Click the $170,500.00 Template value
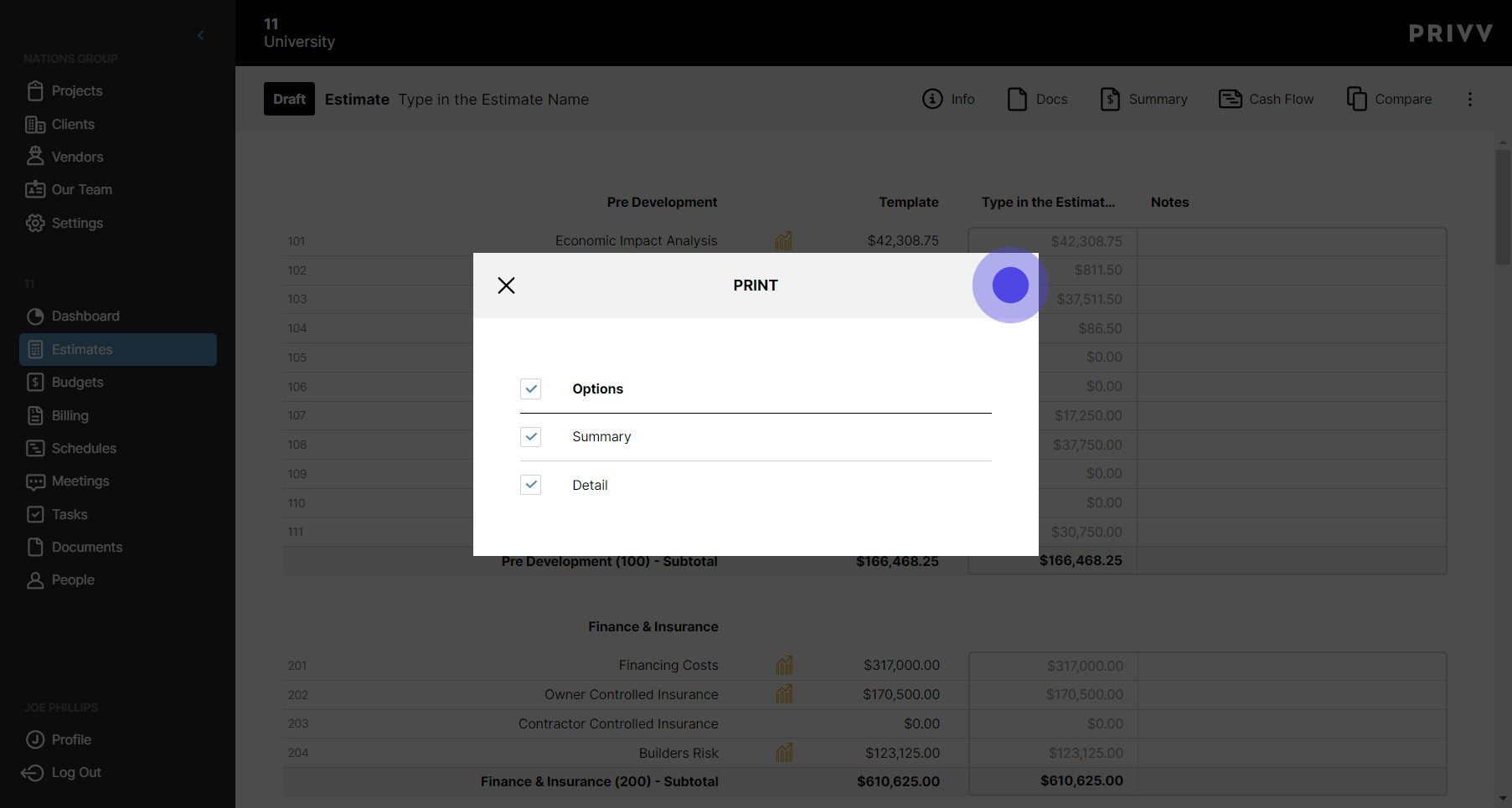This screenshot has height=808, width=1512. pyautogui.click(x=901, y=694)
